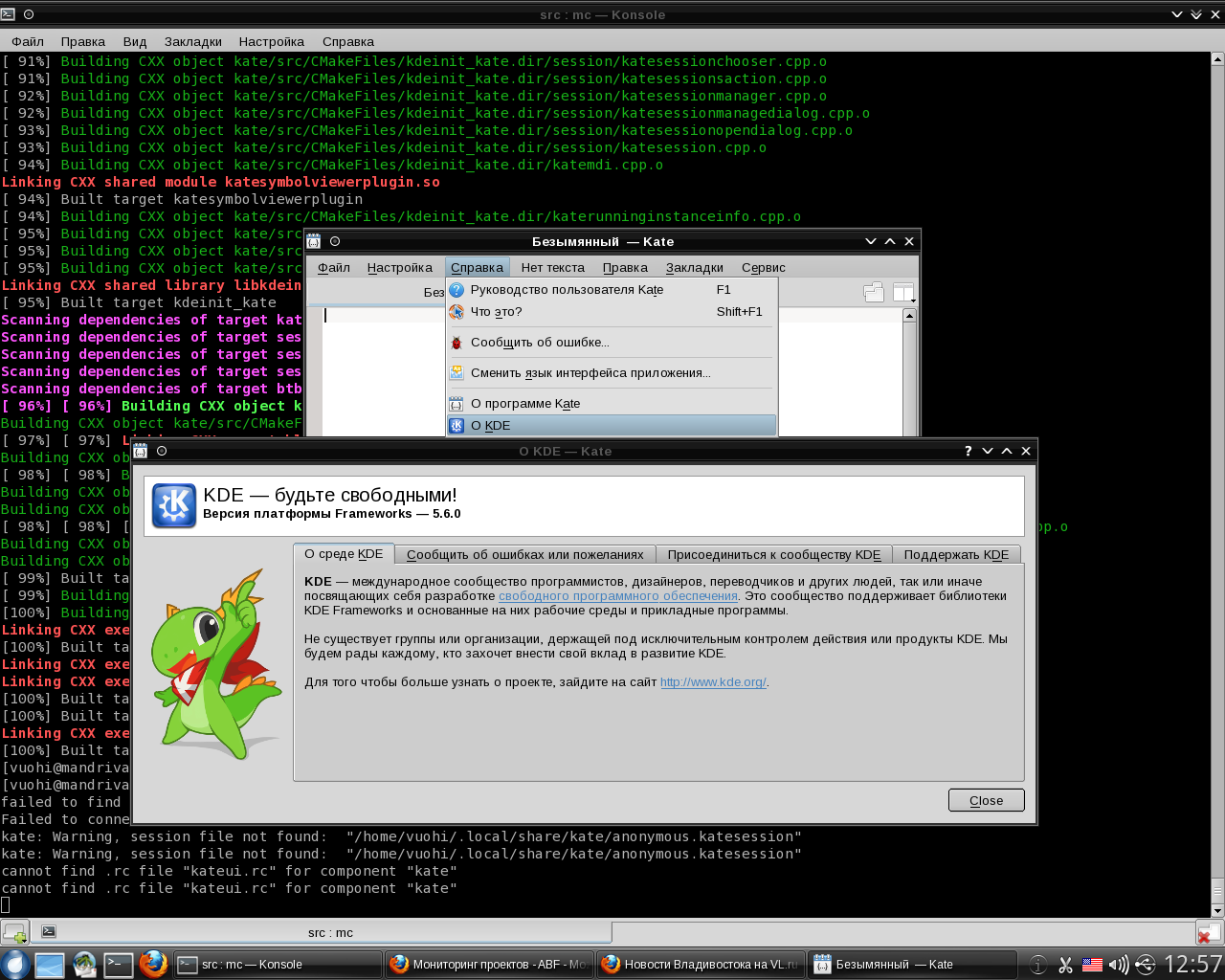Toggle the split view button in Kate tab bar
Screen dimensions: 1225x980
coord(903,293)
